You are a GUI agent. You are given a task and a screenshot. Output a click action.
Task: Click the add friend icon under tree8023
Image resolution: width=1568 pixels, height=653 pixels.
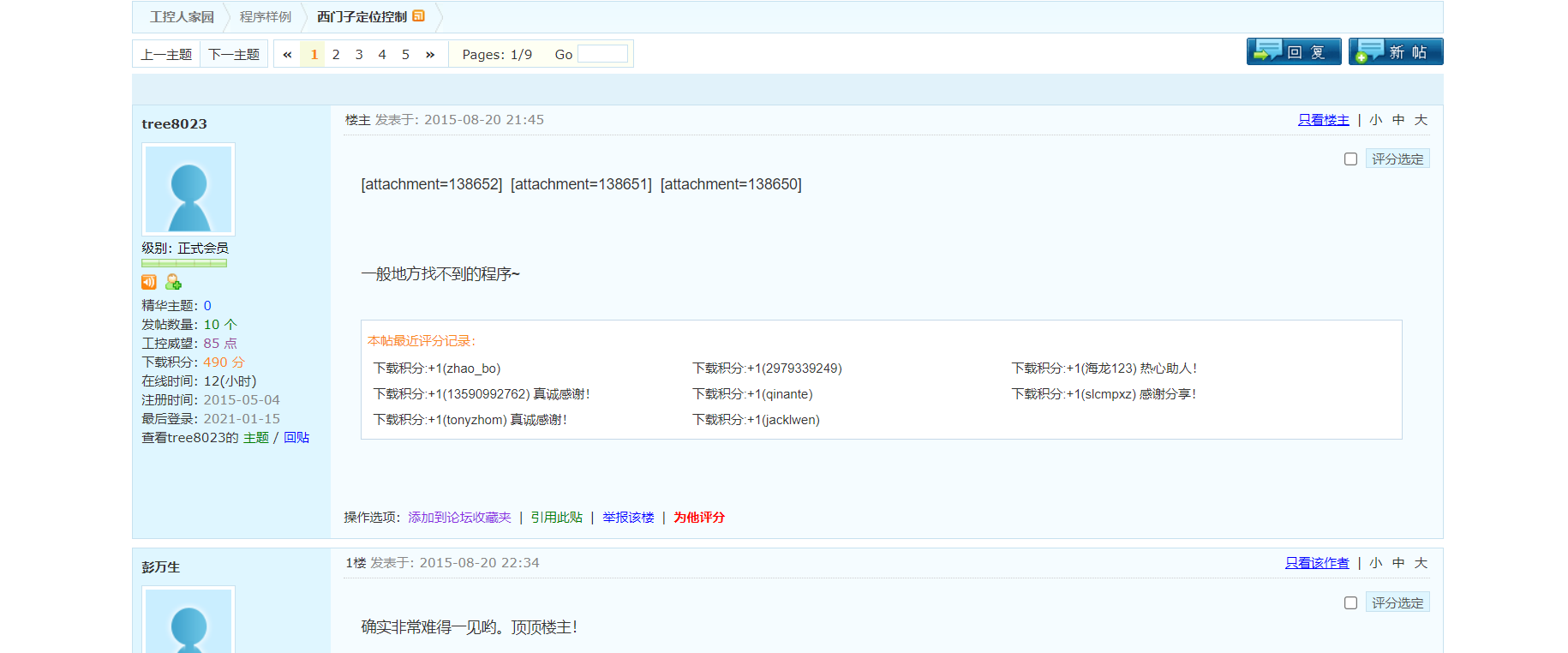pyautogui.click(x=173, y=282)
